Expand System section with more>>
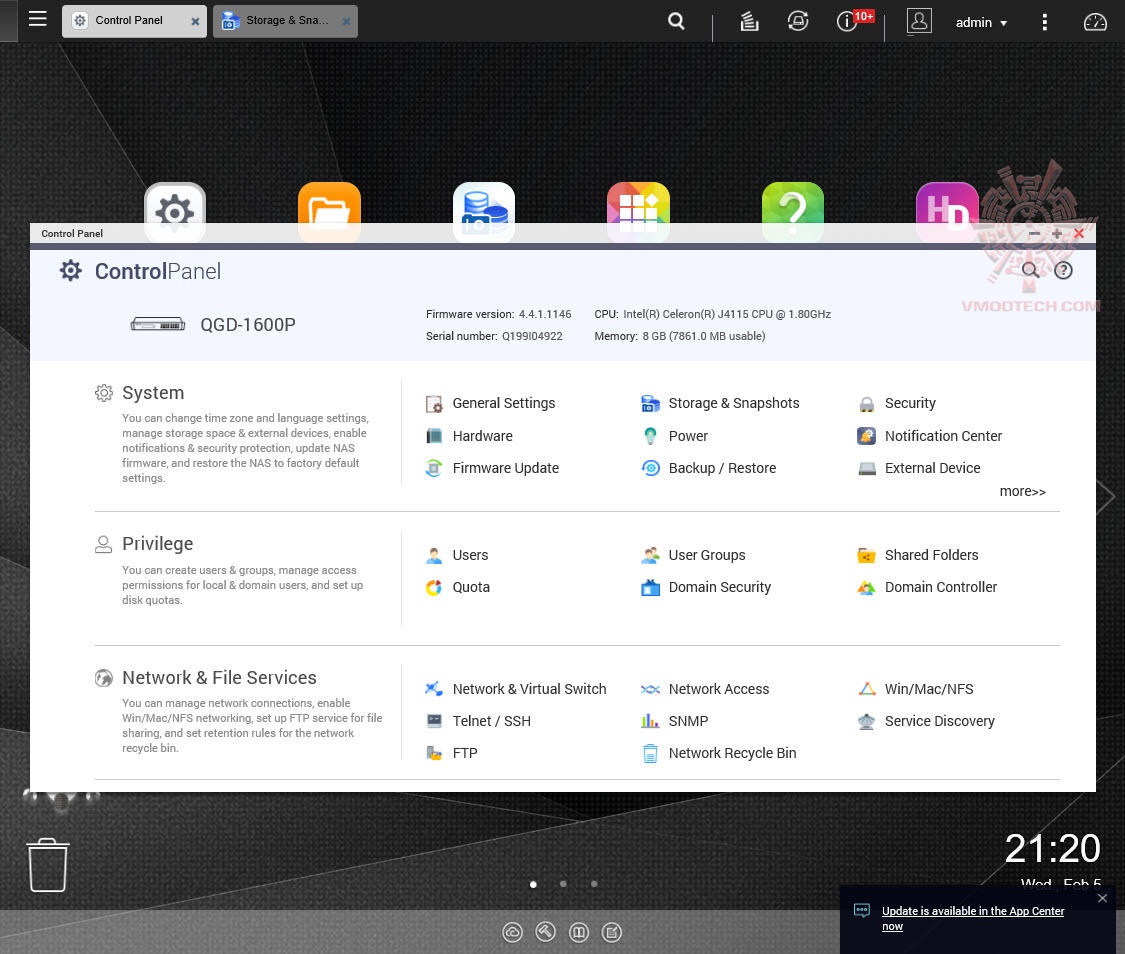The height and width of the screenshot is (954, 1125). 1022,491
